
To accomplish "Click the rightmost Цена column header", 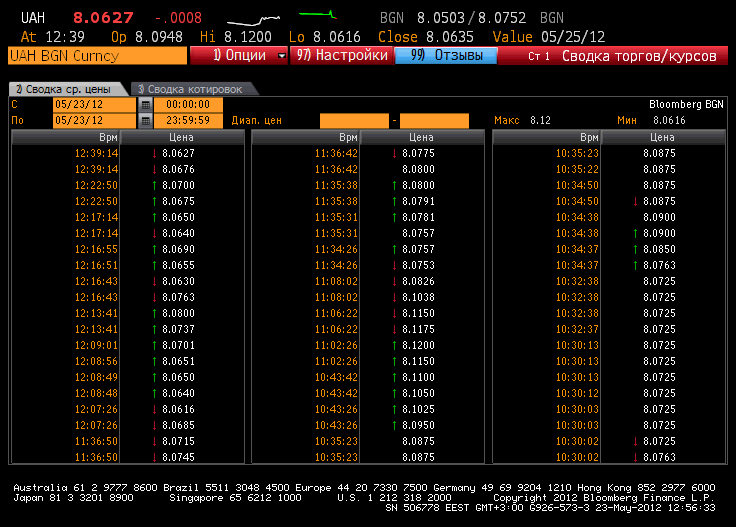I will [663, 137].
